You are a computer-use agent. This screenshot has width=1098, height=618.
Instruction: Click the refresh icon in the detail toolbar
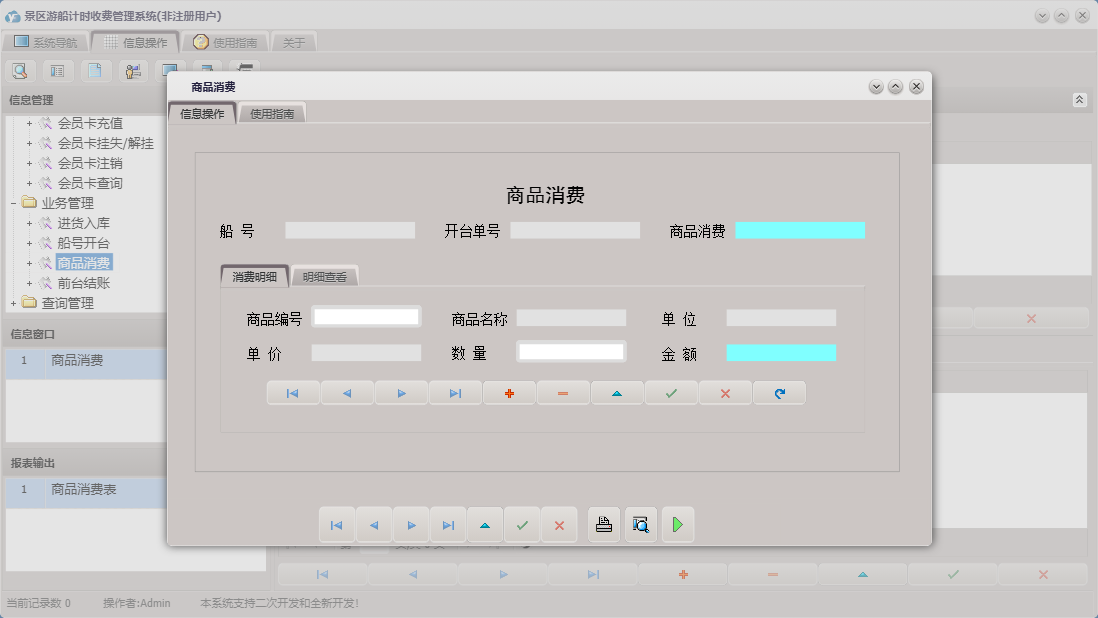[780, 393]
